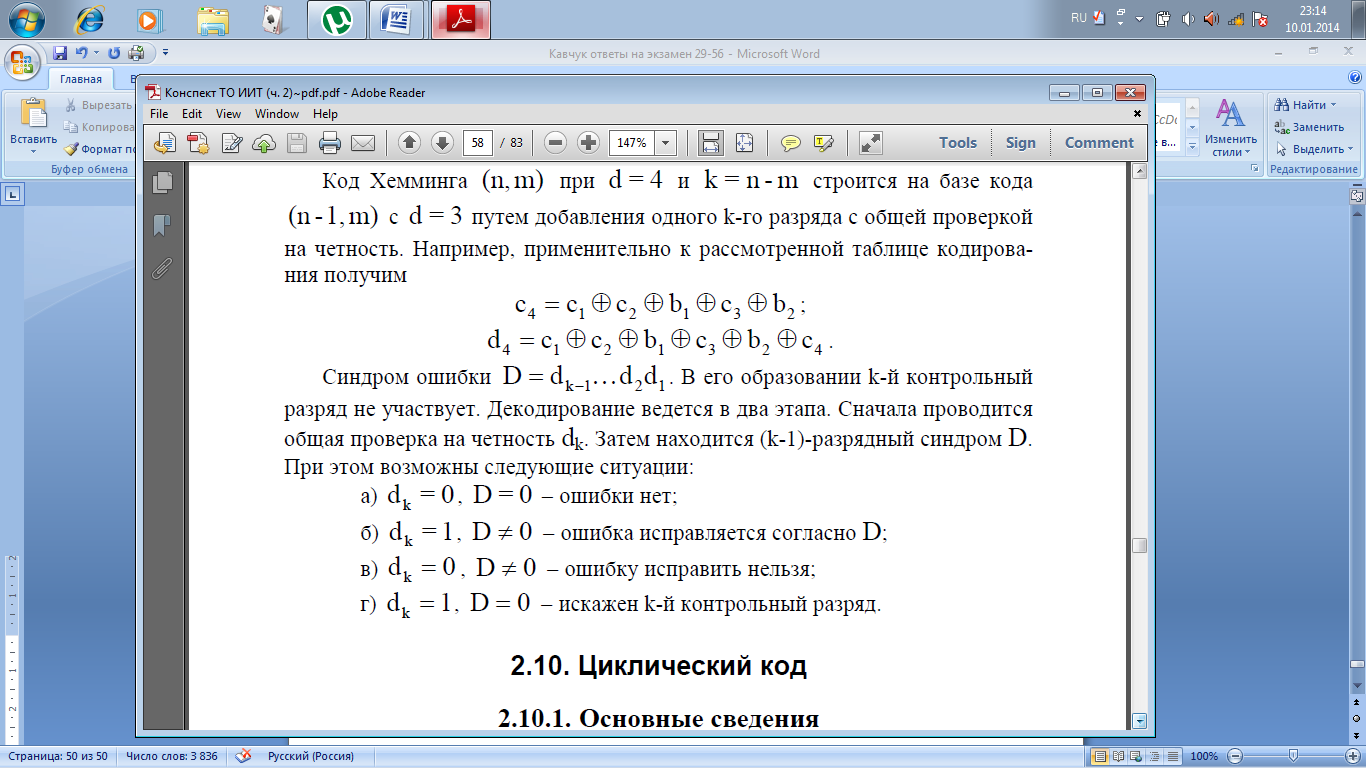The height and width of the screenshot is (768, 1366).
Task: Click Заменить replace in Word ribbon
Action: coord(1310,127)
